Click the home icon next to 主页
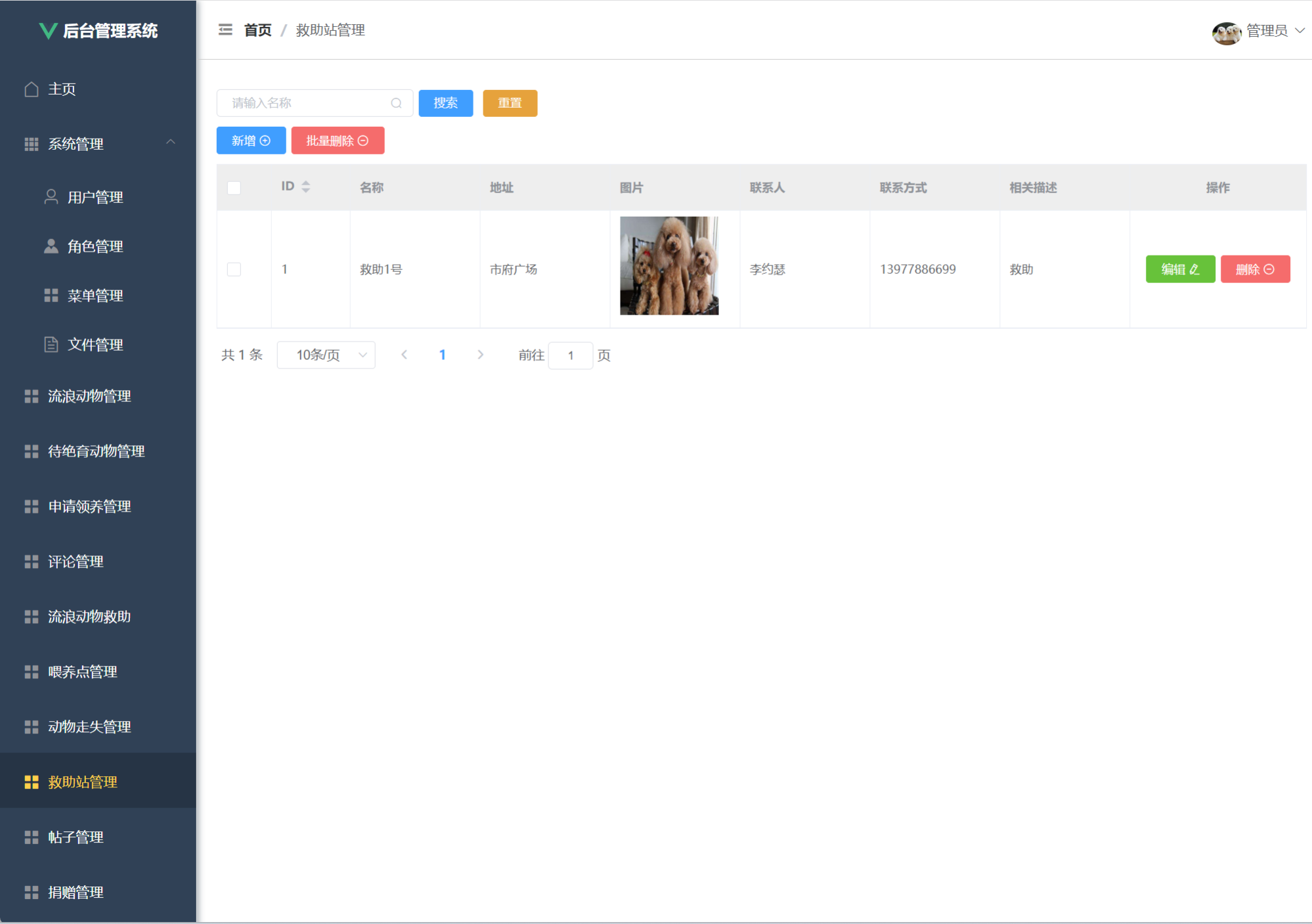This screenshot has width=1312, height=924. (31, 89)
